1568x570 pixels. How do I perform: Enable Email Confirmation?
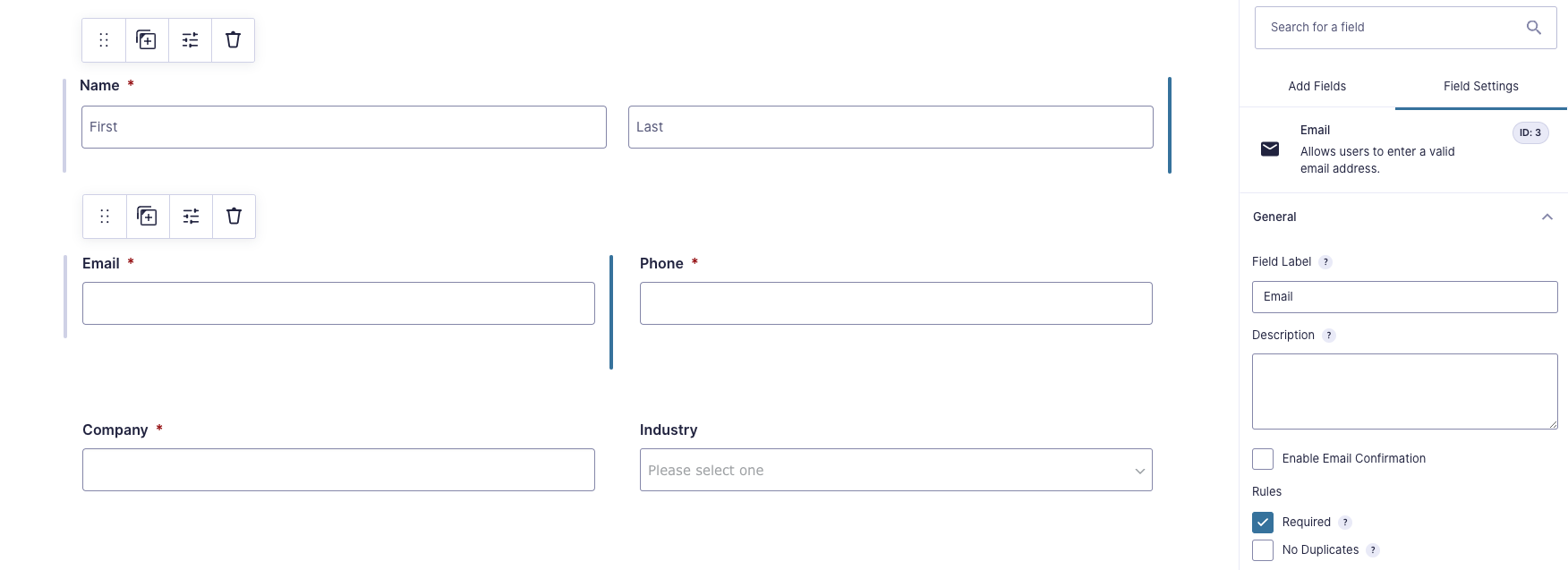pyautogui.click(x=1262, y=458)
